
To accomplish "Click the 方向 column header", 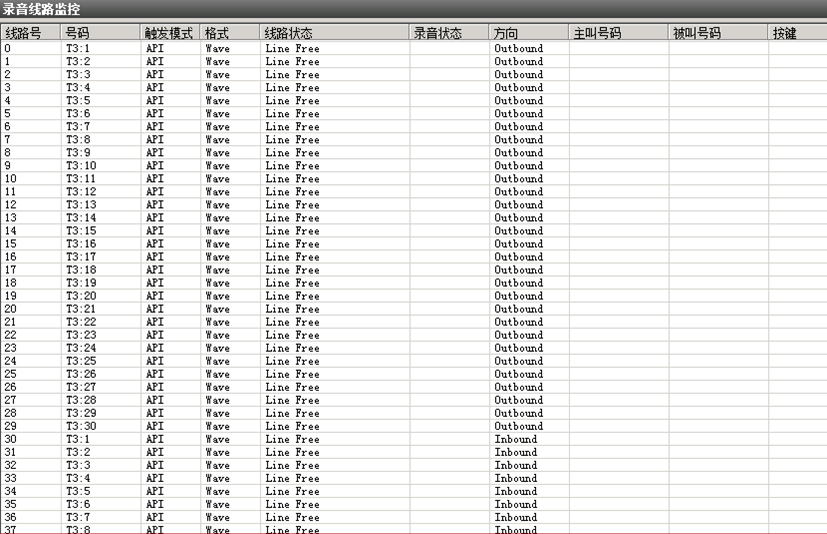I will click(528, 33).
